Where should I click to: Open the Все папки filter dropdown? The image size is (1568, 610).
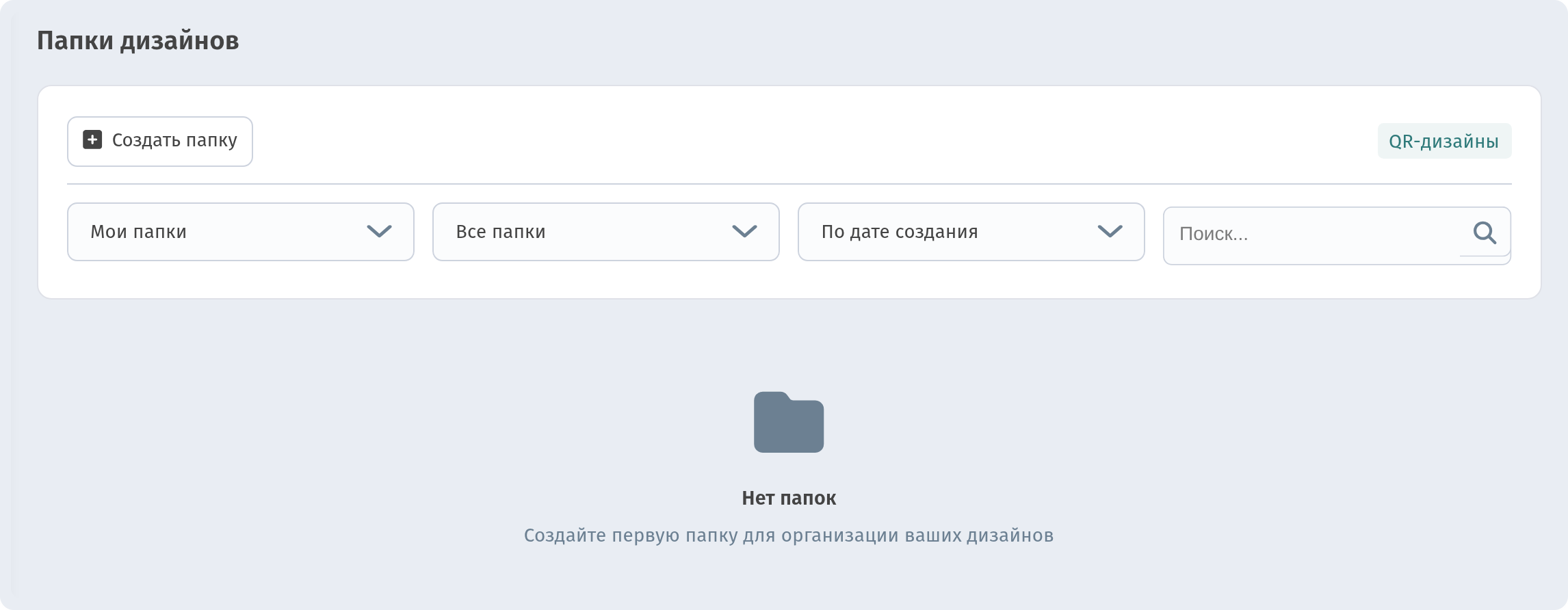(x=606, y=232)
